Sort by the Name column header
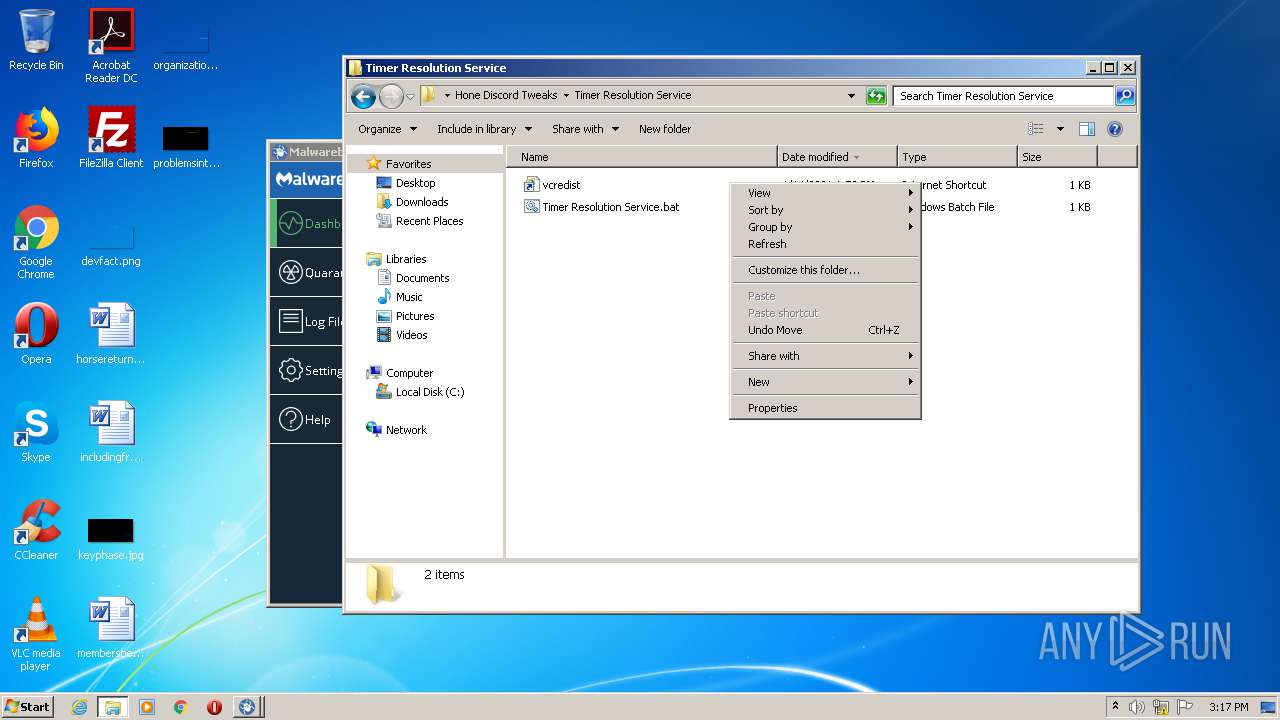Screen dimensions: 1280x720 (642, 157)
